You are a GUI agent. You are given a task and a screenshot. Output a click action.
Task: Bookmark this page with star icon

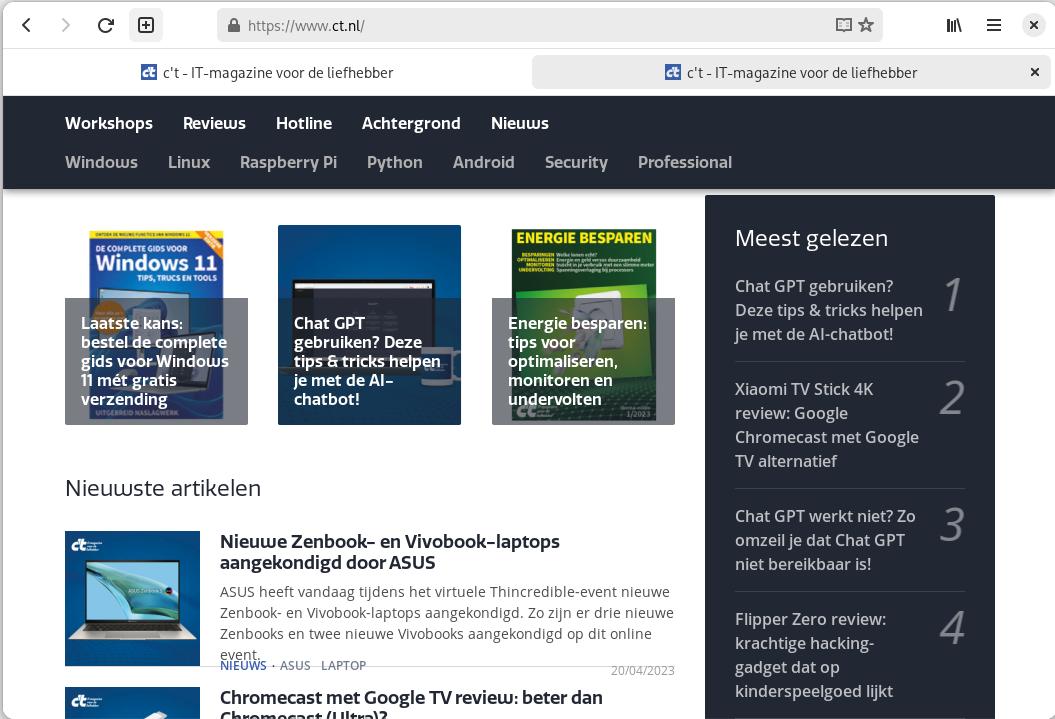pyautogui.click(x=866, y=26)
